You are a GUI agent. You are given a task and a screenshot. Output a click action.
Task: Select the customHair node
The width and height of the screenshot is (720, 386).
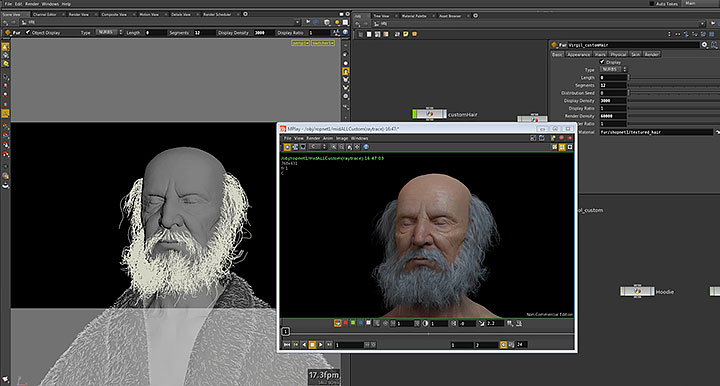(x=429, y=114)
